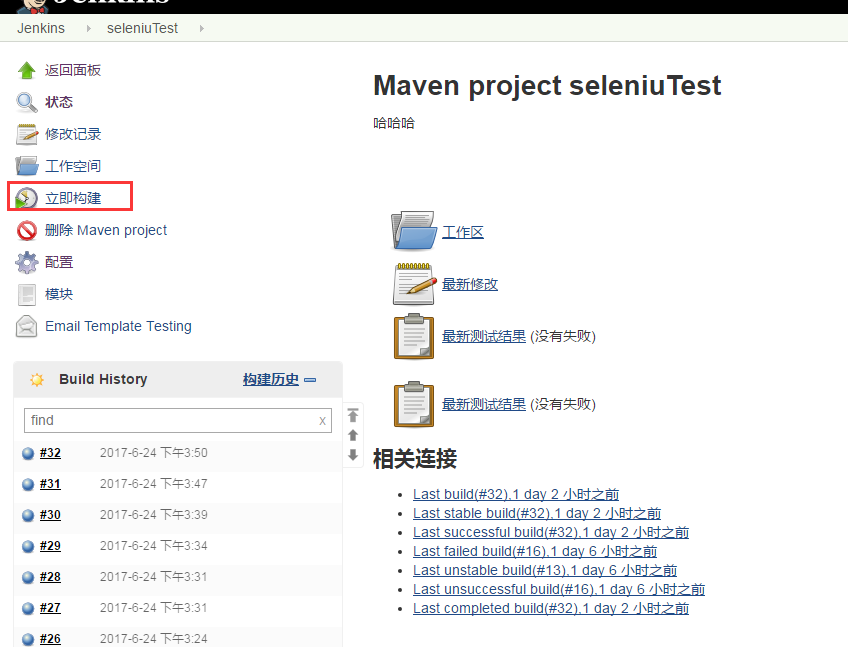The width and height of the screenshot is (848, 647).
Task: Click the red prohibition icon for 删除 Maven project
Action: coord(26,230)
